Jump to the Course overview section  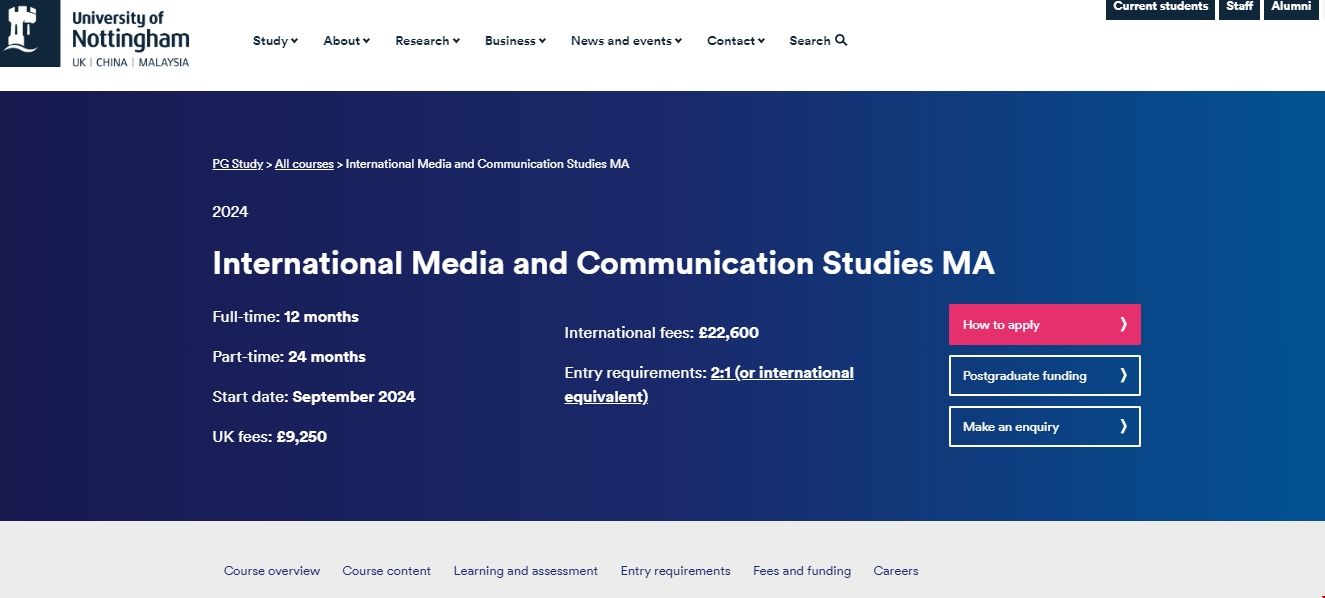(x=272, y=571)
